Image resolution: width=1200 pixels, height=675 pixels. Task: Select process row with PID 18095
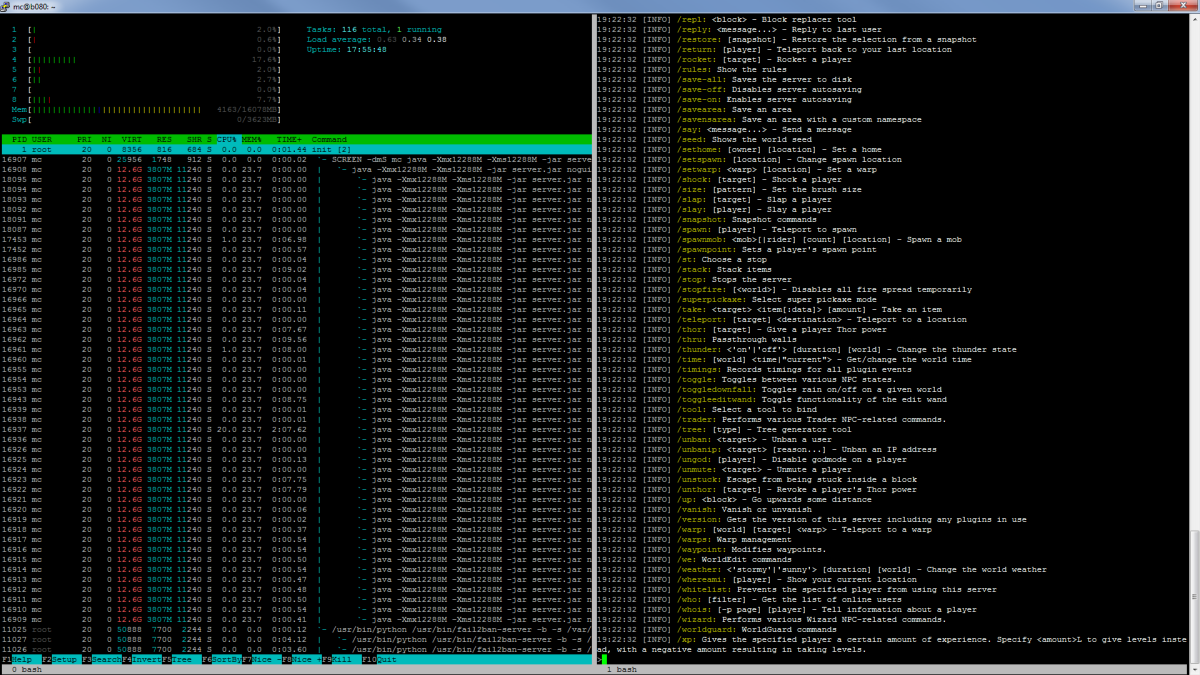coord(297,180)
